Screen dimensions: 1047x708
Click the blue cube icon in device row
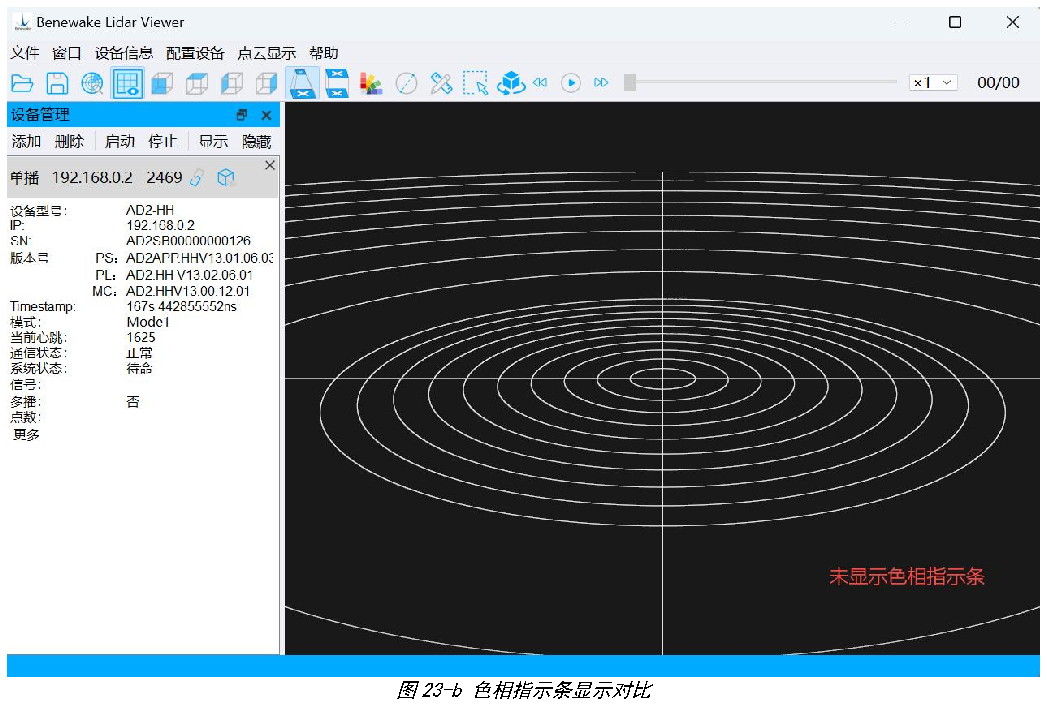click(226, 178)
